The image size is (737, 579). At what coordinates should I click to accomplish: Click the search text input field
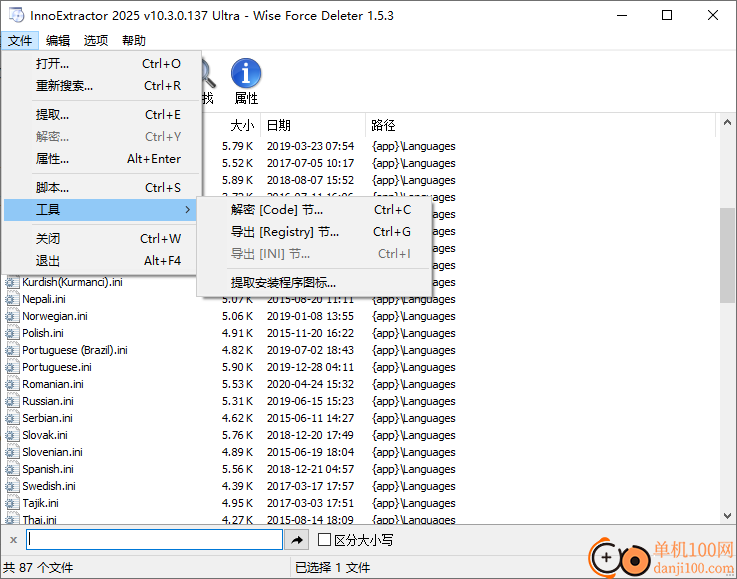[x=154, y=540]
